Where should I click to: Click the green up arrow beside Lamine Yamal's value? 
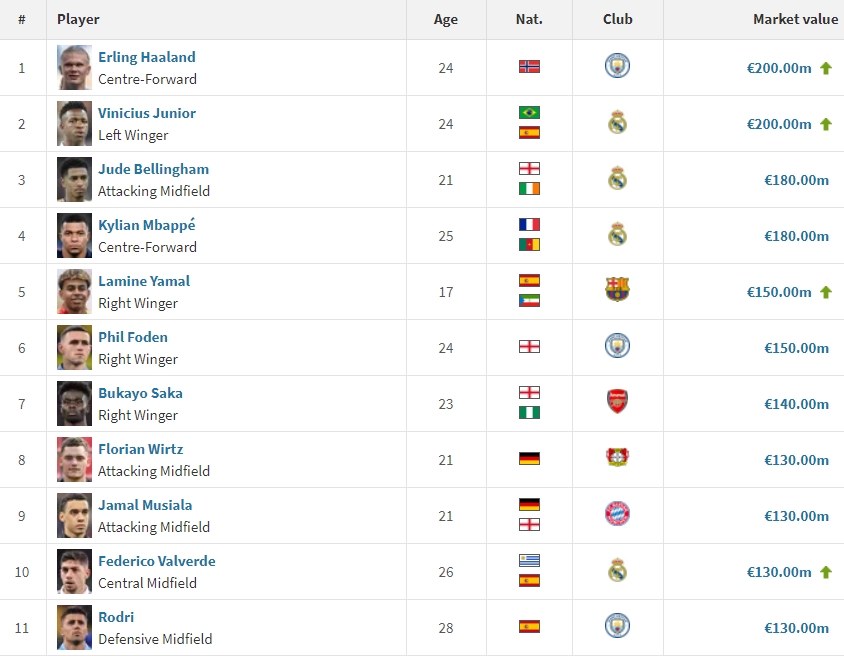pyautogui.click(x=826, y=292)
